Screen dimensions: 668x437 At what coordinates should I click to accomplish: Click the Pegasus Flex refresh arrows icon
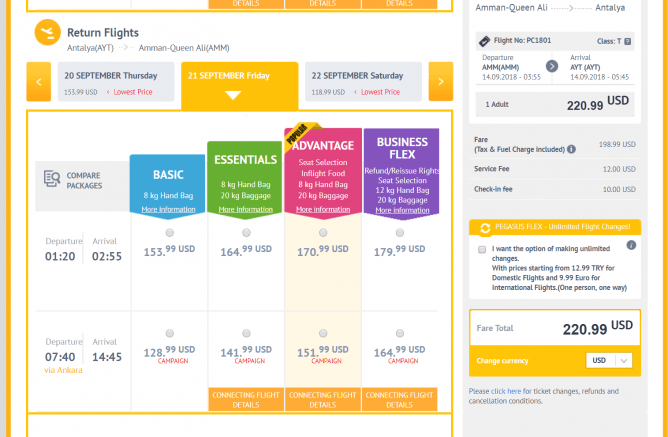coord(485,228)
